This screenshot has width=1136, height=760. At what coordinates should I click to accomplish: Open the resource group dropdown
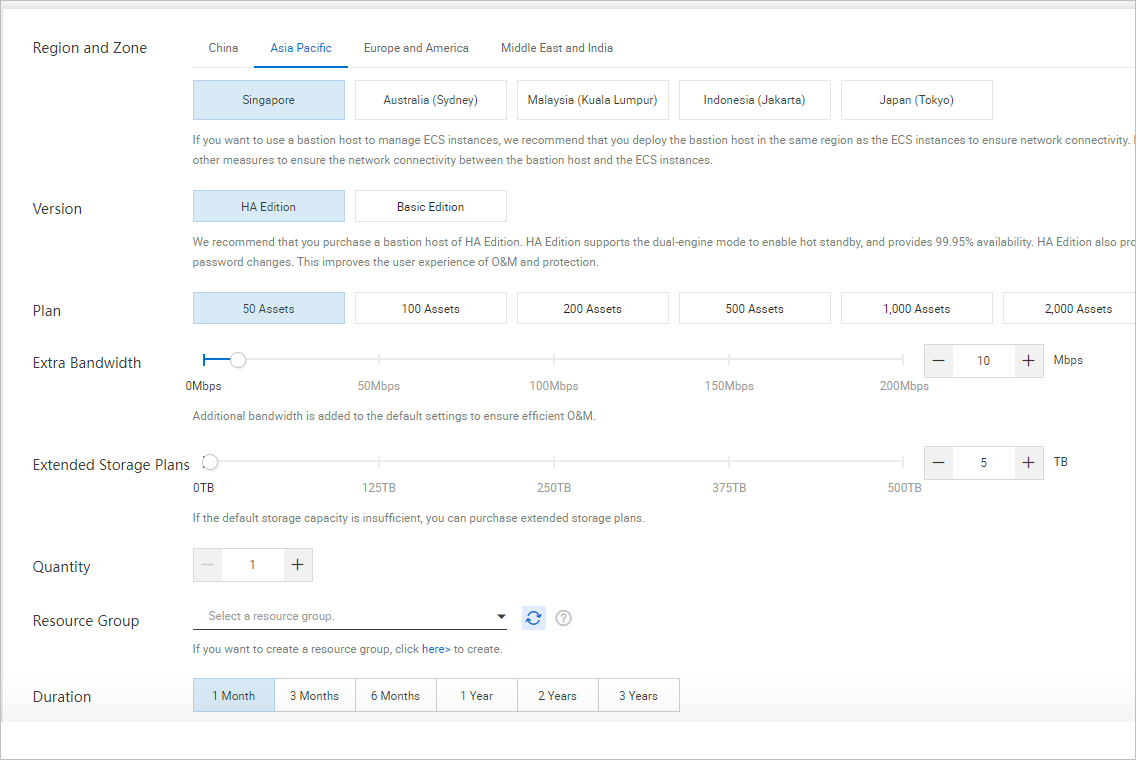point(350,617)
